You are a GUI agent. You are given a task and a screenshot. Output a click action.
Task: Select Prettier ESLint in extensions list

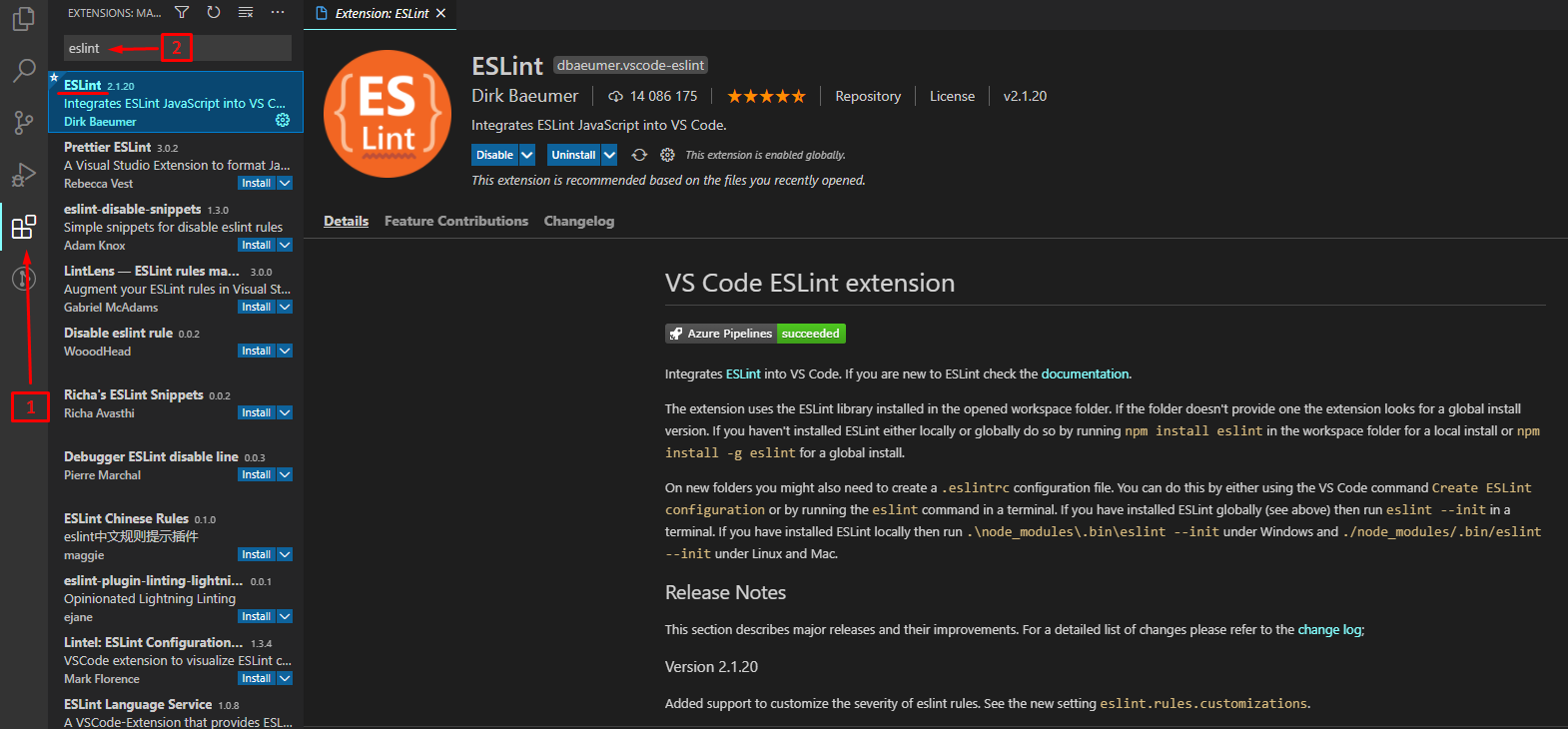pyautogui.click(x=176, y=164)
